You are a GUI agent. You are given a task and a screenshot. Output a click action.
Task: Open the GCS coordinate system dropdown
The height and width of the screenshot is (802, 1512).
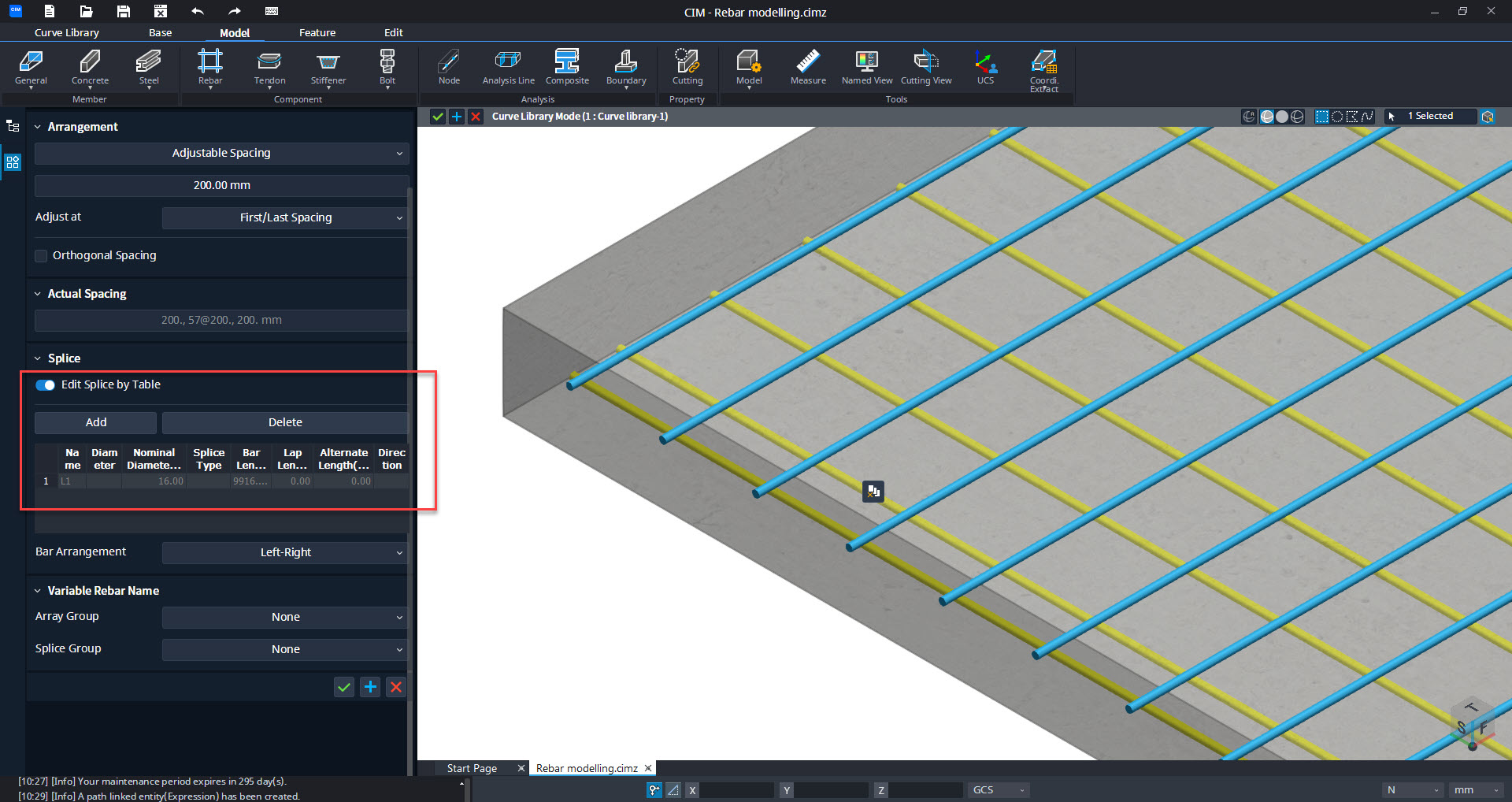tap(999, 790)
